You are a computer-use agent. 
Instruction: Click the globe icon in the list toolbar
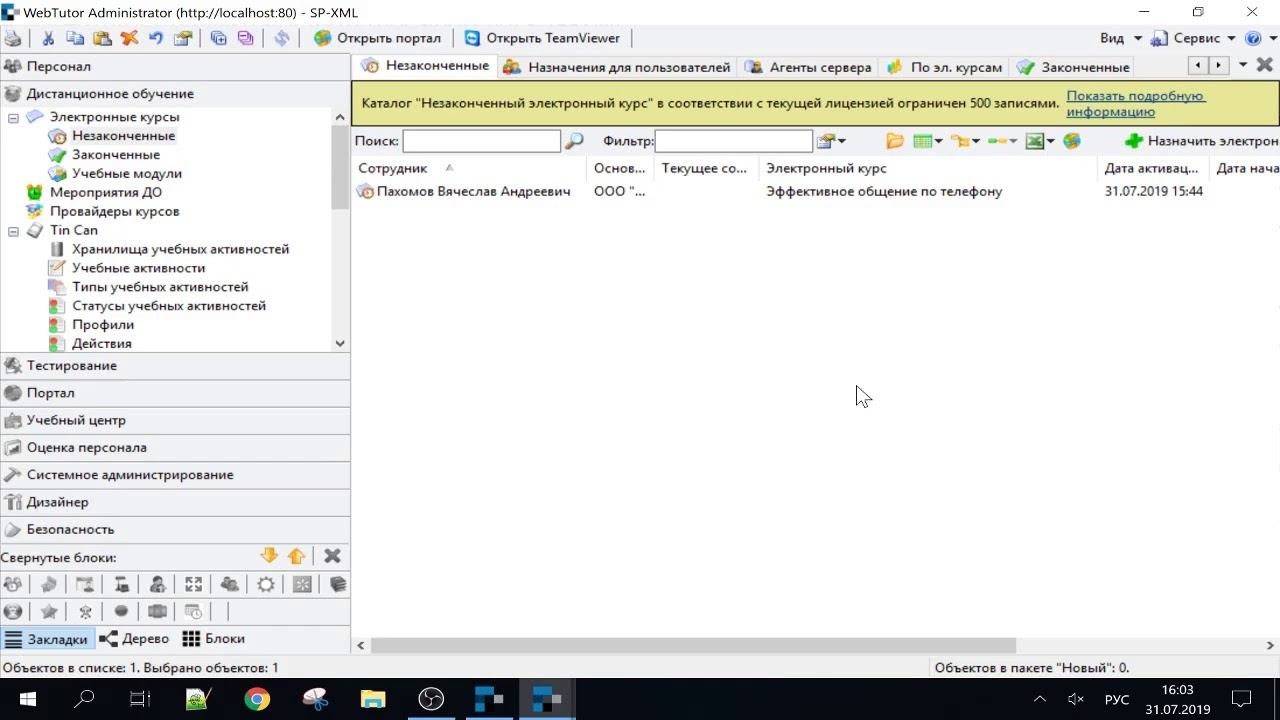point(1072,141)
